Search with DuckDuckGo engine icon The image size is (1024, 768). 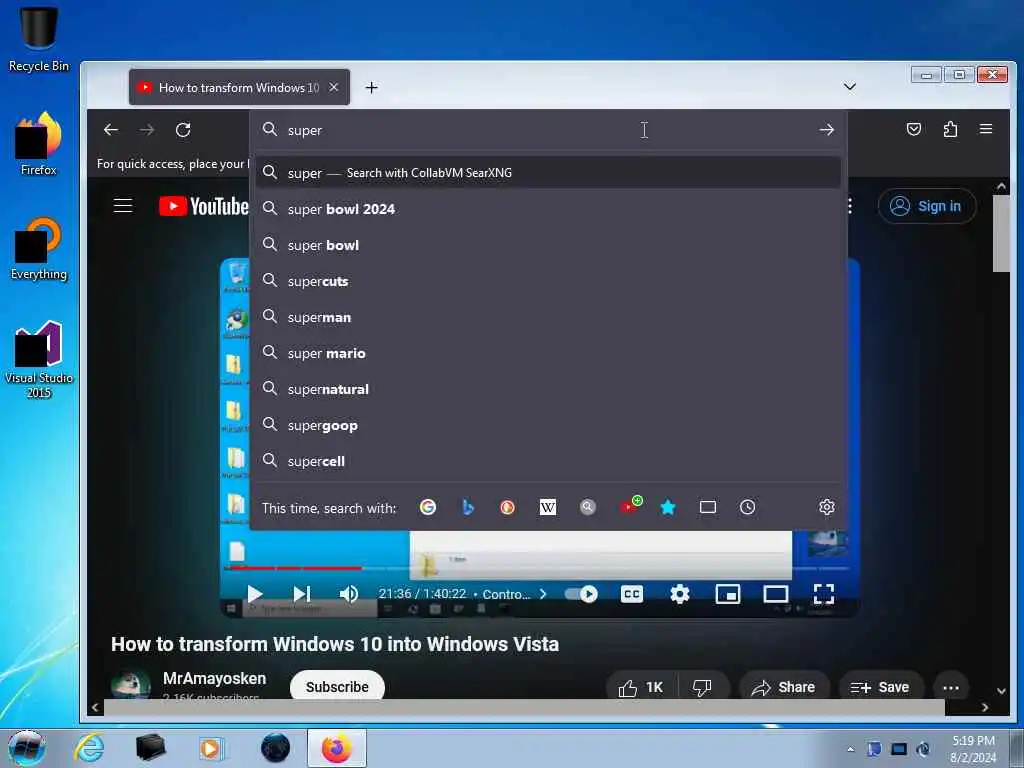point(507,507)
